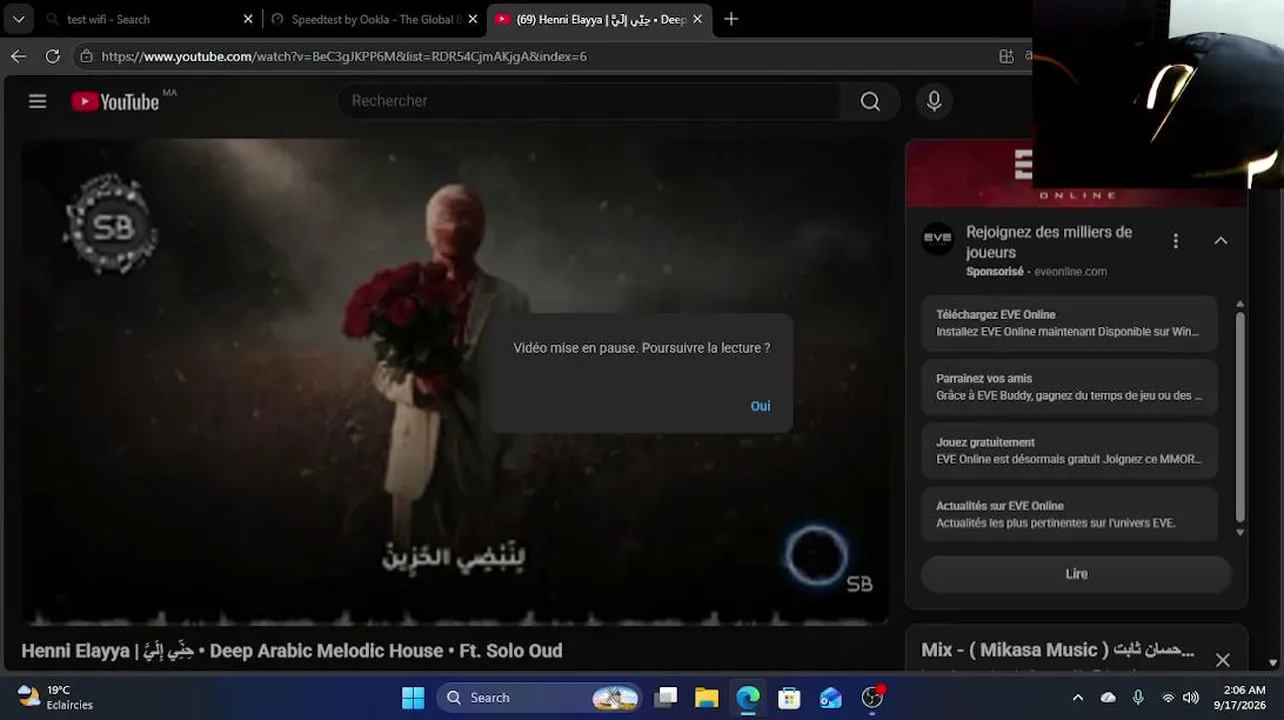
Task: Open the tab actions dropdown menu
Action: coord(18,19)
